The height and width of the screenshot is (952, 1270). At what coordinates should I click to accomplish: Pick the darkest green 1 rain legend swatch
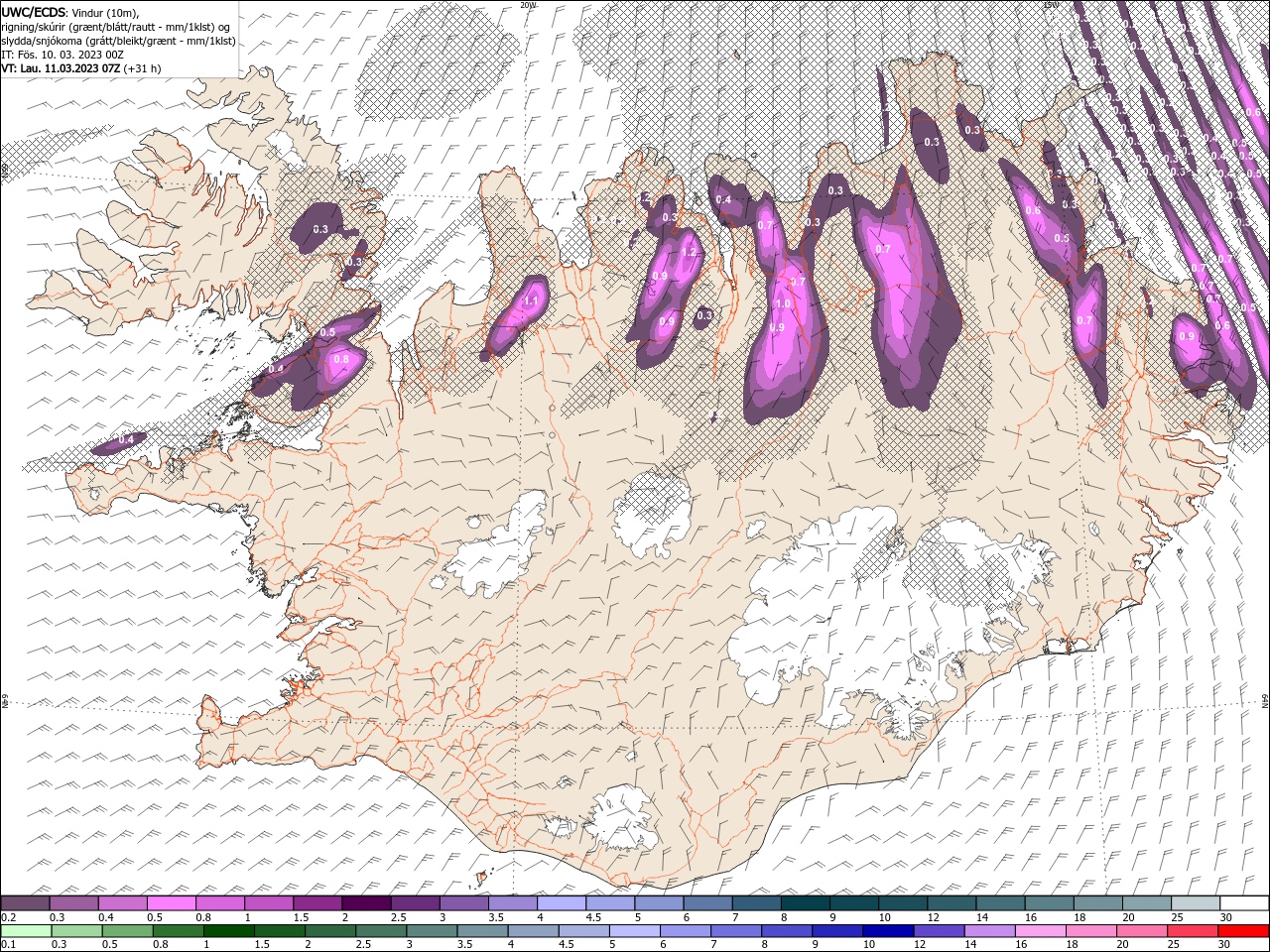pyautogui.click(x=229, y=931)
